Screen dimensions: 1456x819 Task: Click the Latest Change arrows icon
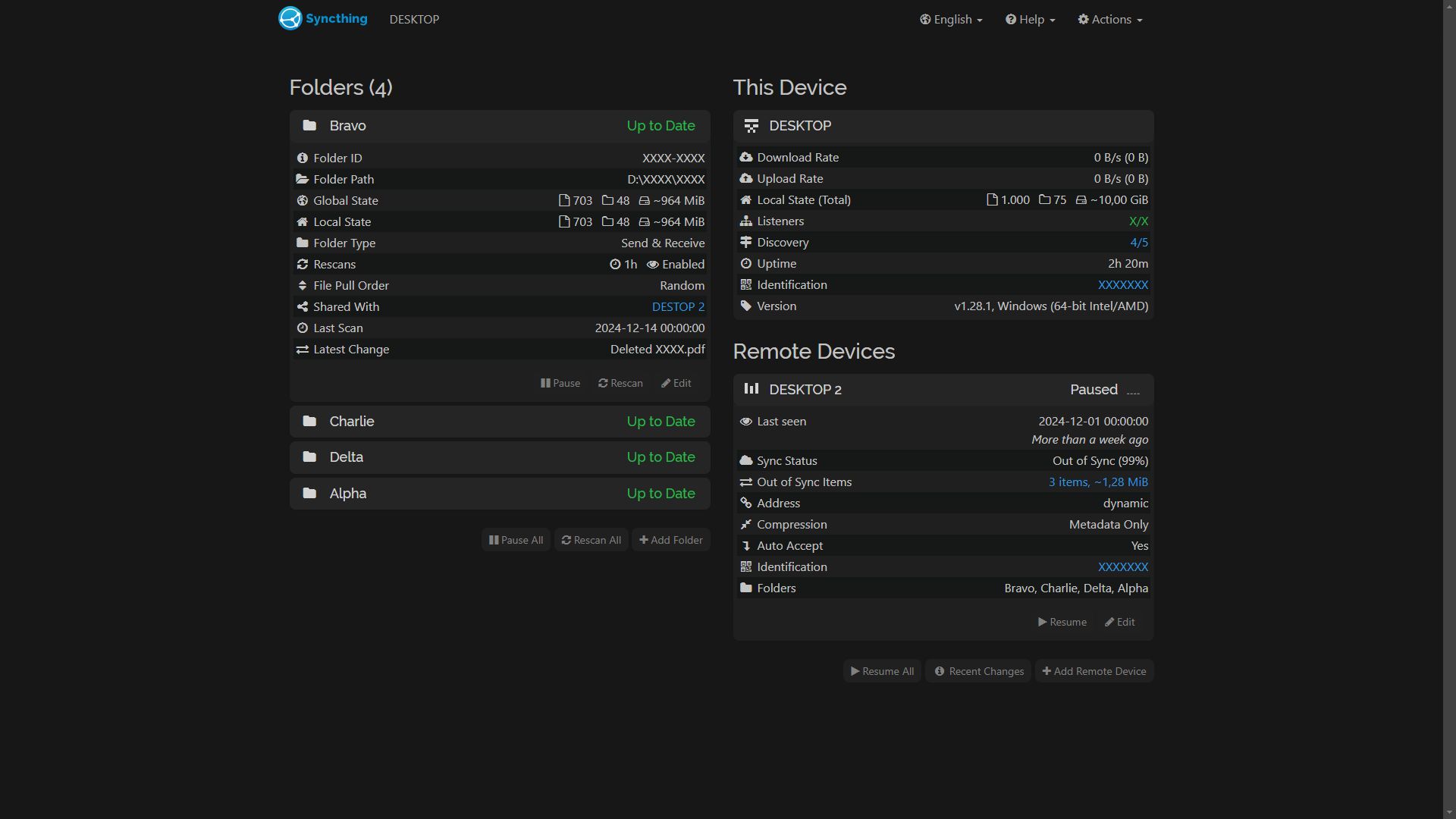pyautogui.click(x=303, y=349)
